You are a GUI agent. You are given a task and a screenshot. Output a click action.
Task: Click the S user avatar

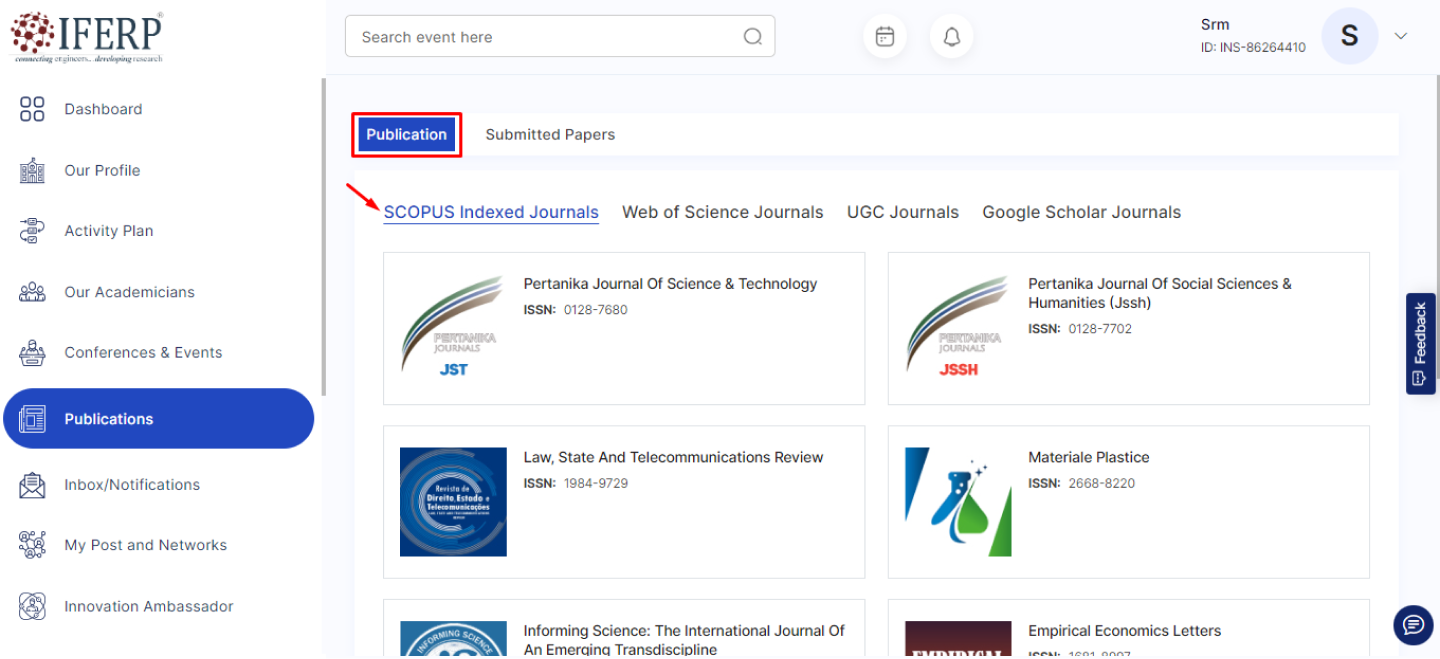1349,36
